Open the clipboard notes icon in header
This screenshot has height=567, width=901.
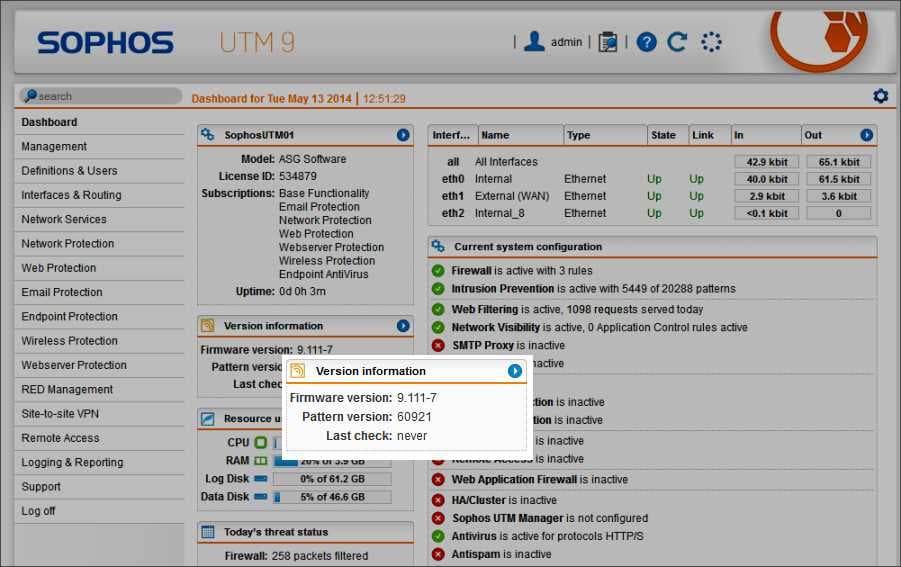click(x=607, y=42)
